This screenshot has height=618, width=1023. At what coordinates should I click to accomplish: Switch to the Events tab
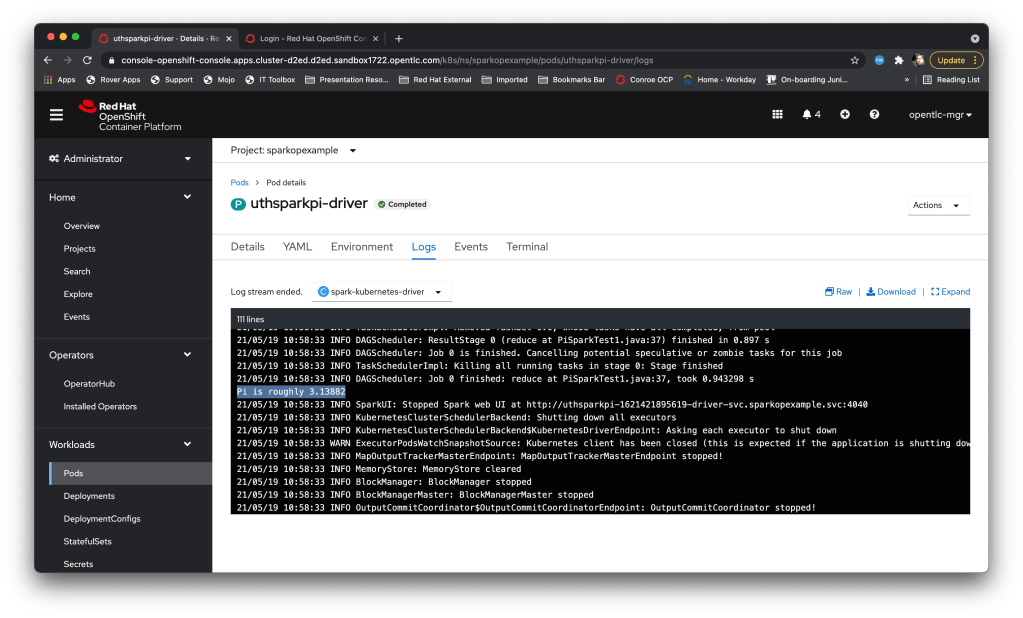tap(470, 247)
